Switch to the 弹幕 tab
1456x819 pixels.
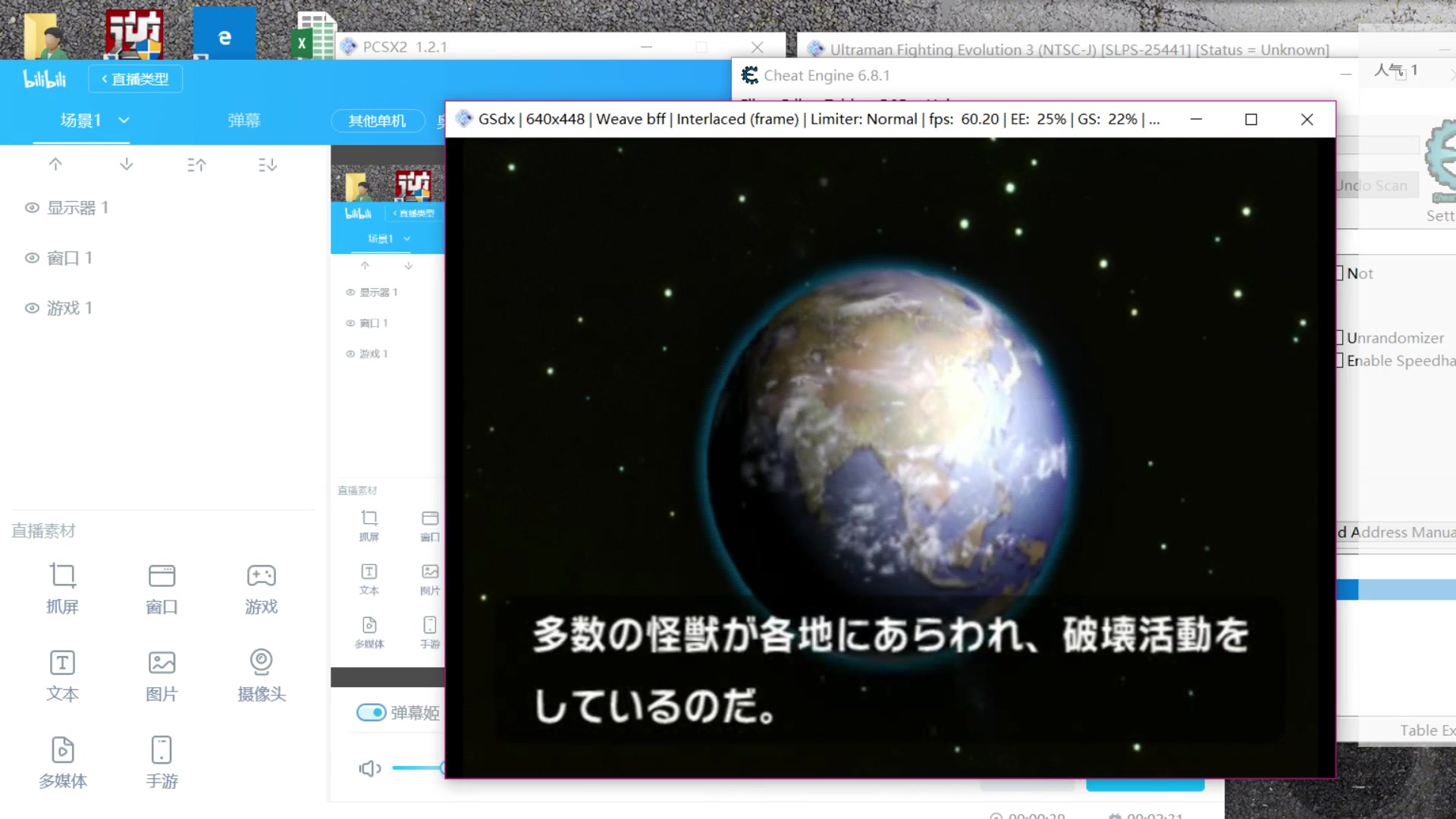[x=244, y=120]
